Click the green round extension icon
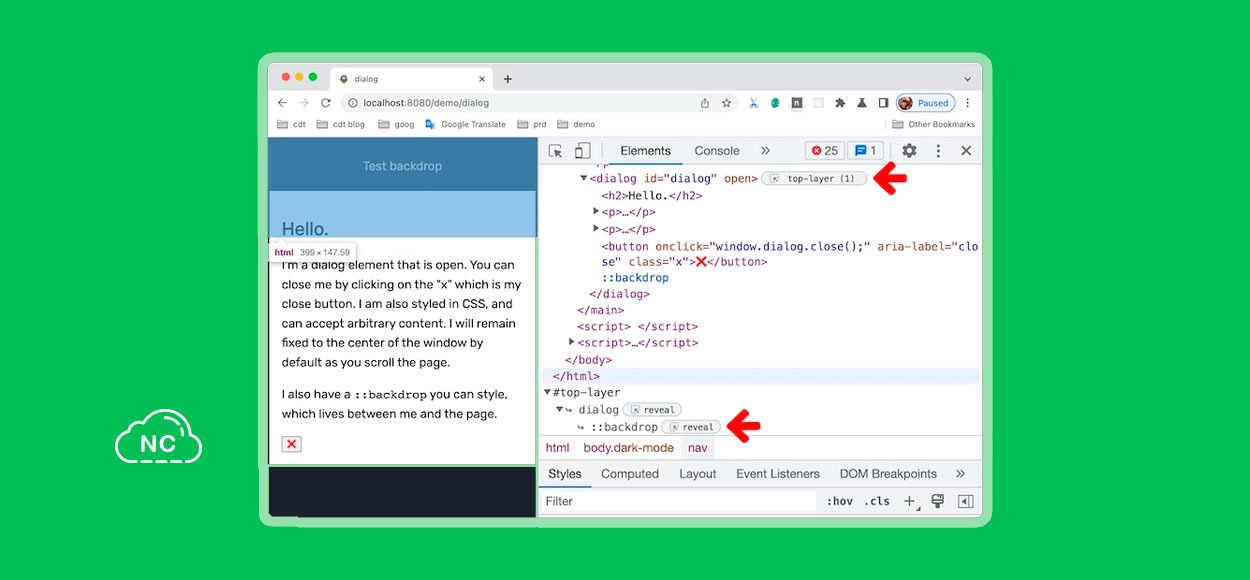The height and width of the screenshot is (580, 1250). [x=775, y=103]
